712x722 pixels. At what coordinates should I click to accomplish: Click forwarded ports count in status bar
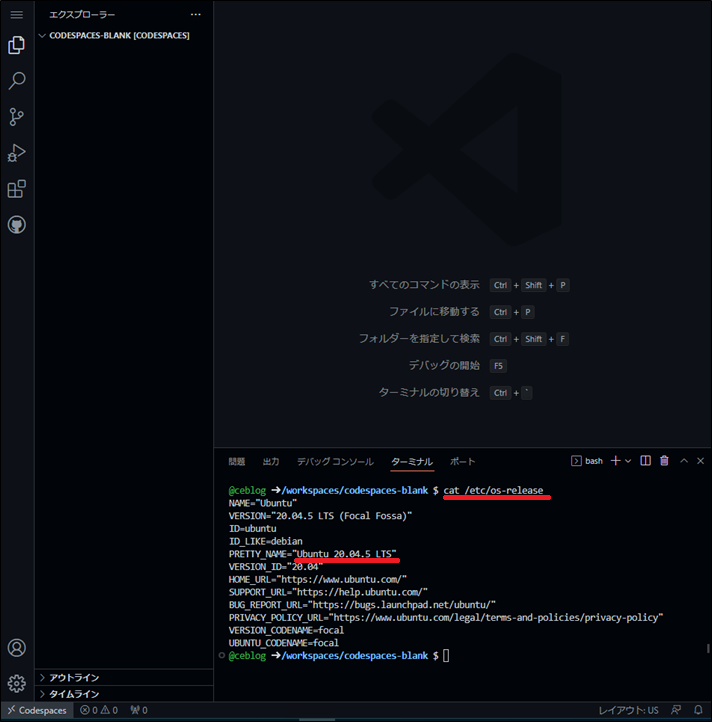pos(139,710)
